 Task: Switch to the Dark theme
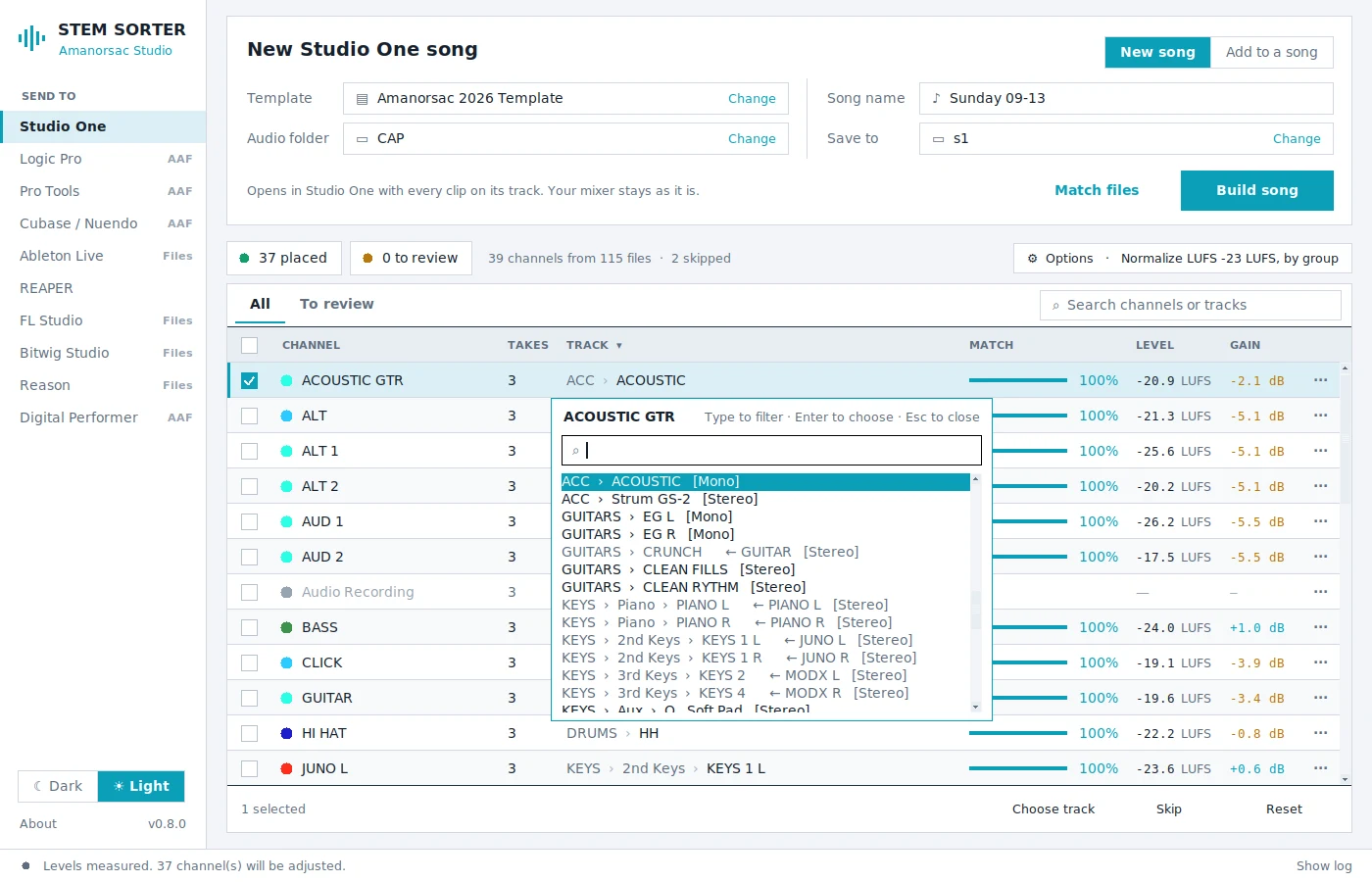pyautogui.click(x=58, y=786)
